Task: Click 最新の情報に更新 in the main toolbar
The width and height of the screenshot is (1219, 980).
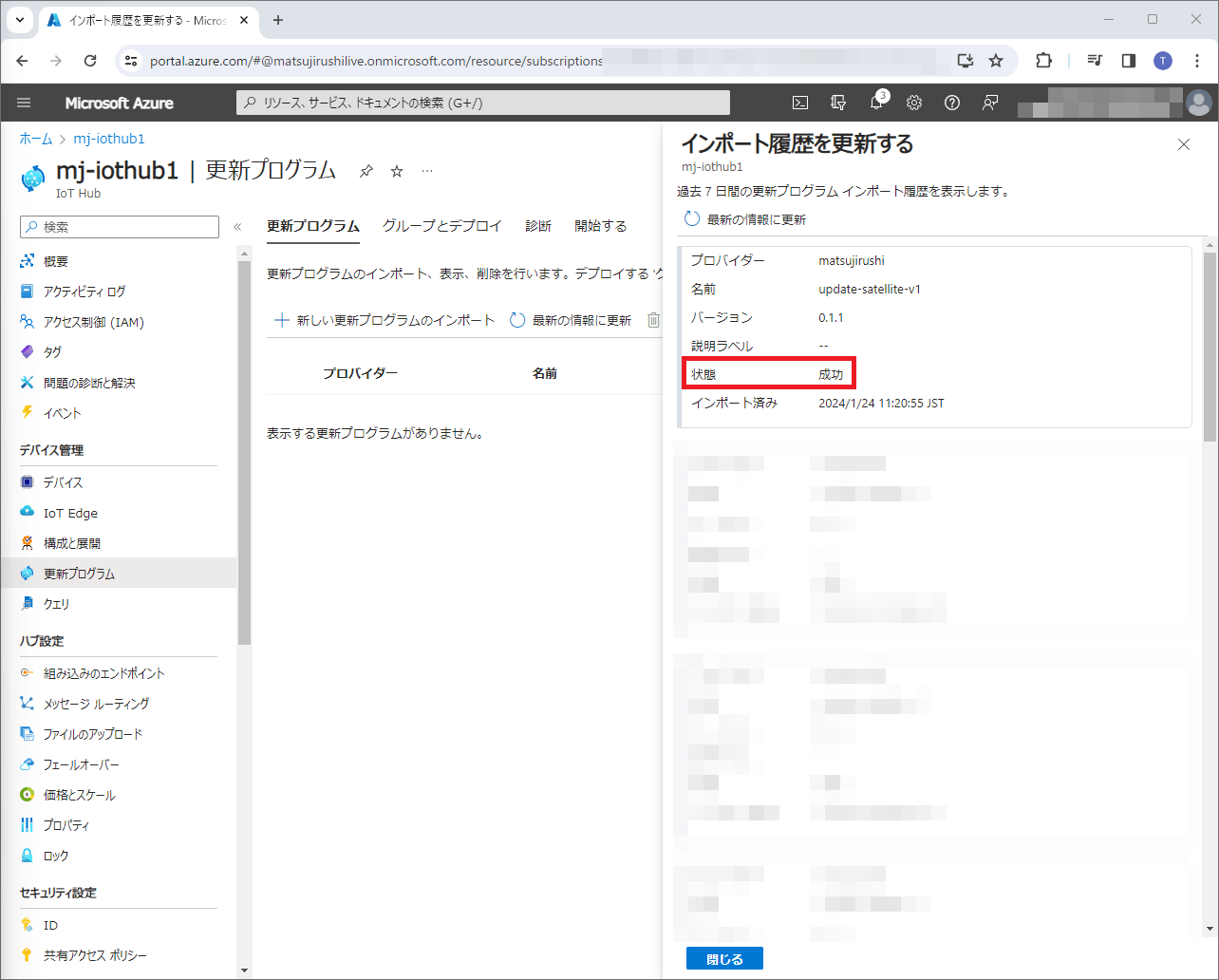Action: (571, 320)
